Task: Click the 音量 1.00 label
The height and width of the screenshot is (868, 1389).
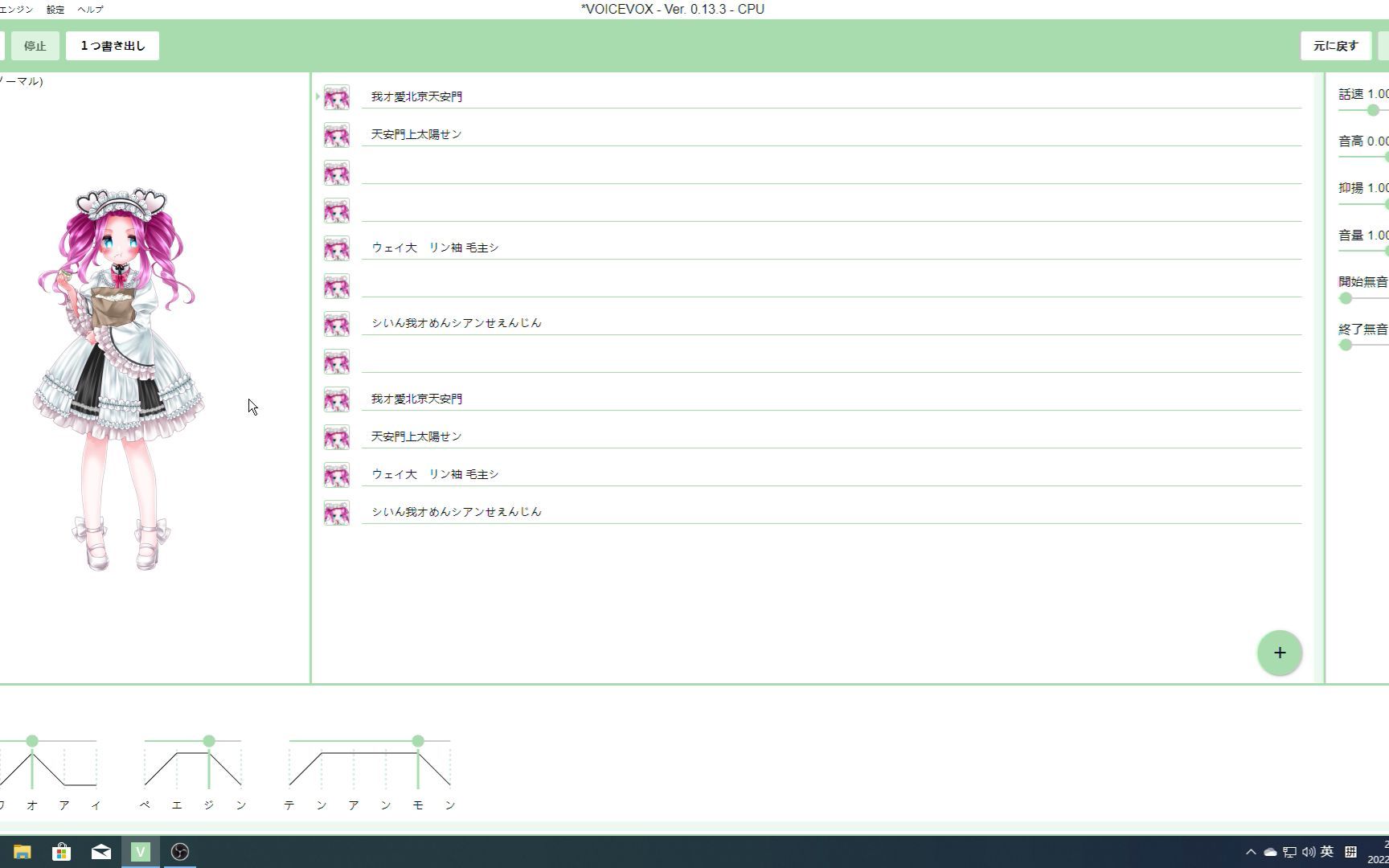Action: (x=1363, y=235)
